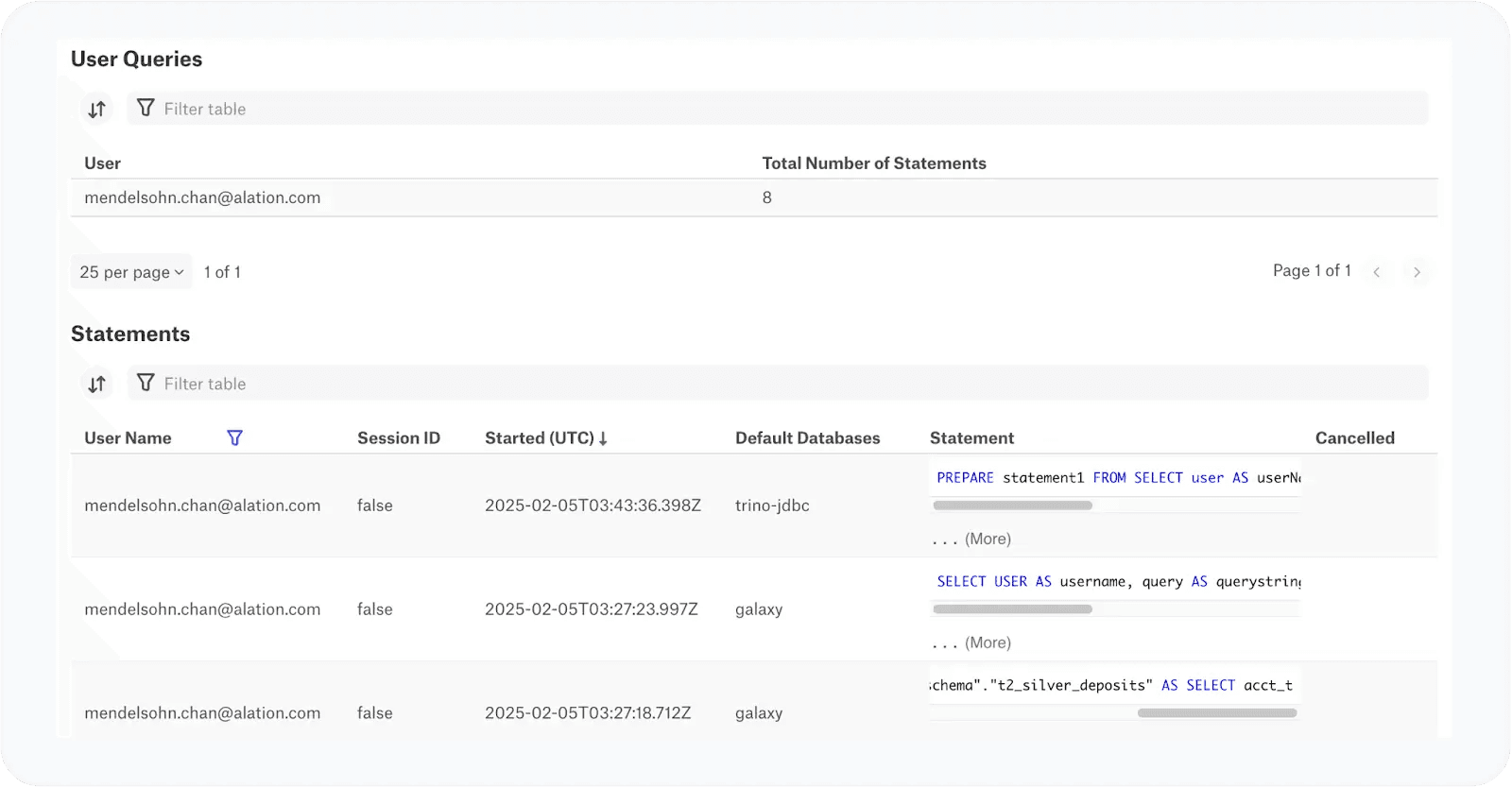Click scrollbar under t2_silver_deposits statement
This screenshot has width=1512, height=788.
(1217, 713)
